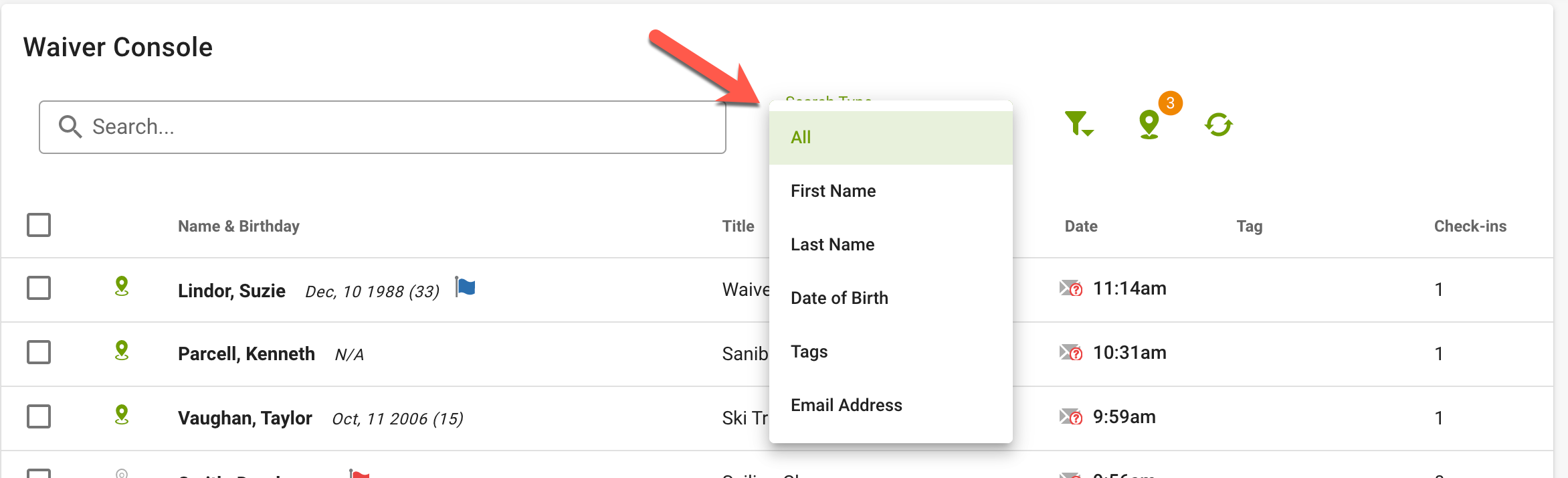The width and height of the screenshot is (1568, 478).
Task: Check the box for Parcell, Kenneth row
Action: point(39,352)
